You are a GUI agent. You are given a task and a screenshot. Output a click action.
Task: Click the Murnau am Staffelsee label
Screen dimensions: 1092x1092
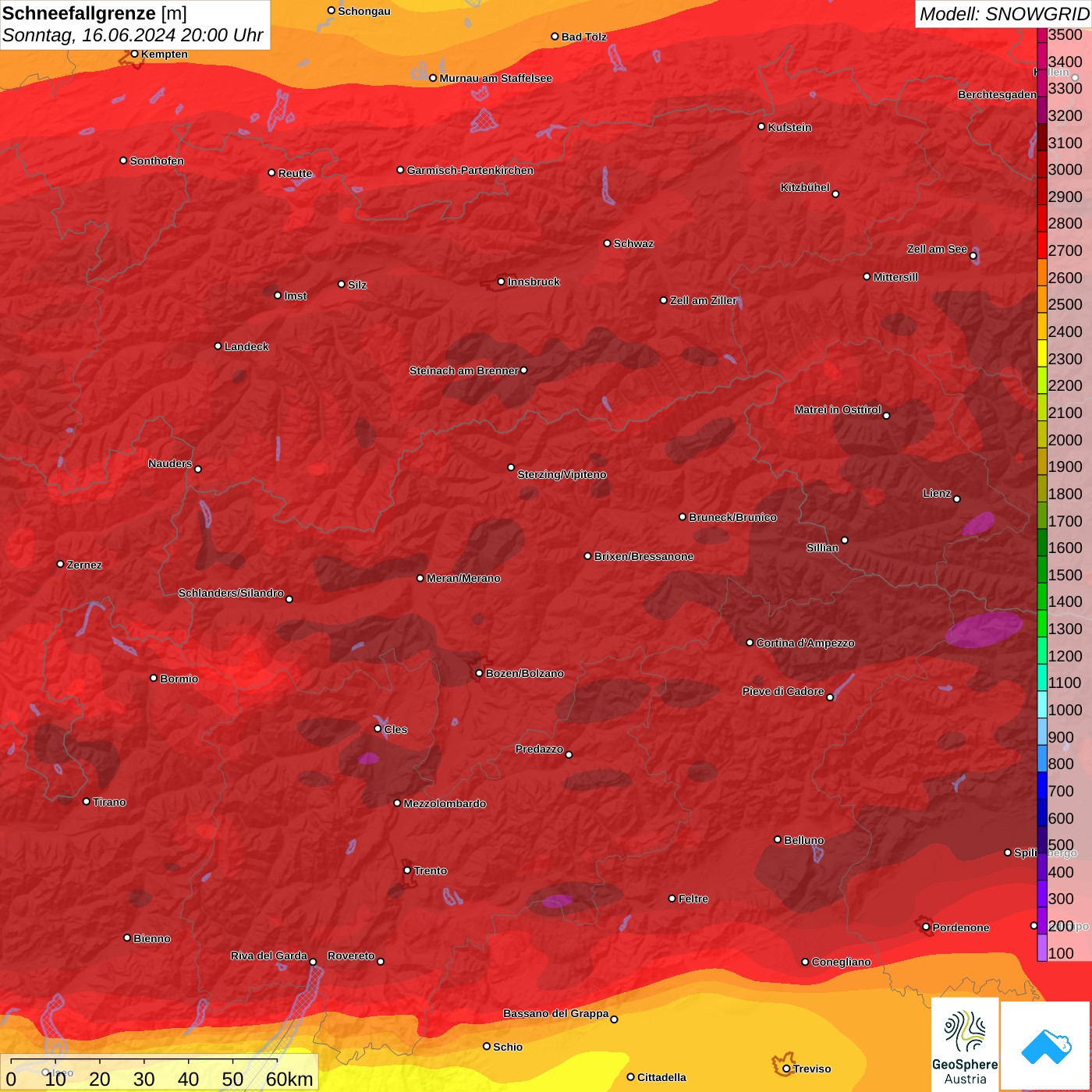pyautogui.click(x=495, y=78)
